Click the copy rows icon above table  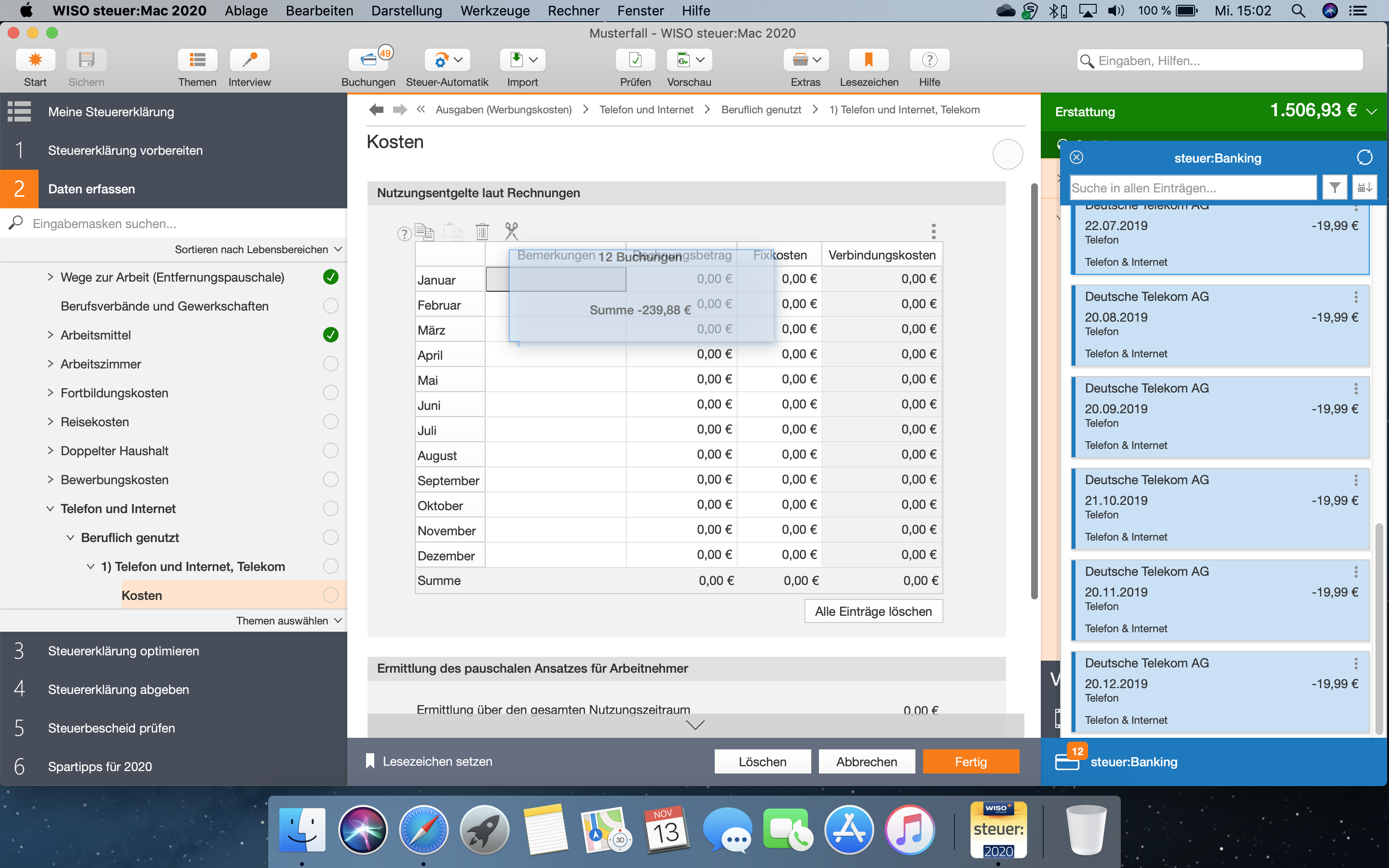[x=424, y=231]
